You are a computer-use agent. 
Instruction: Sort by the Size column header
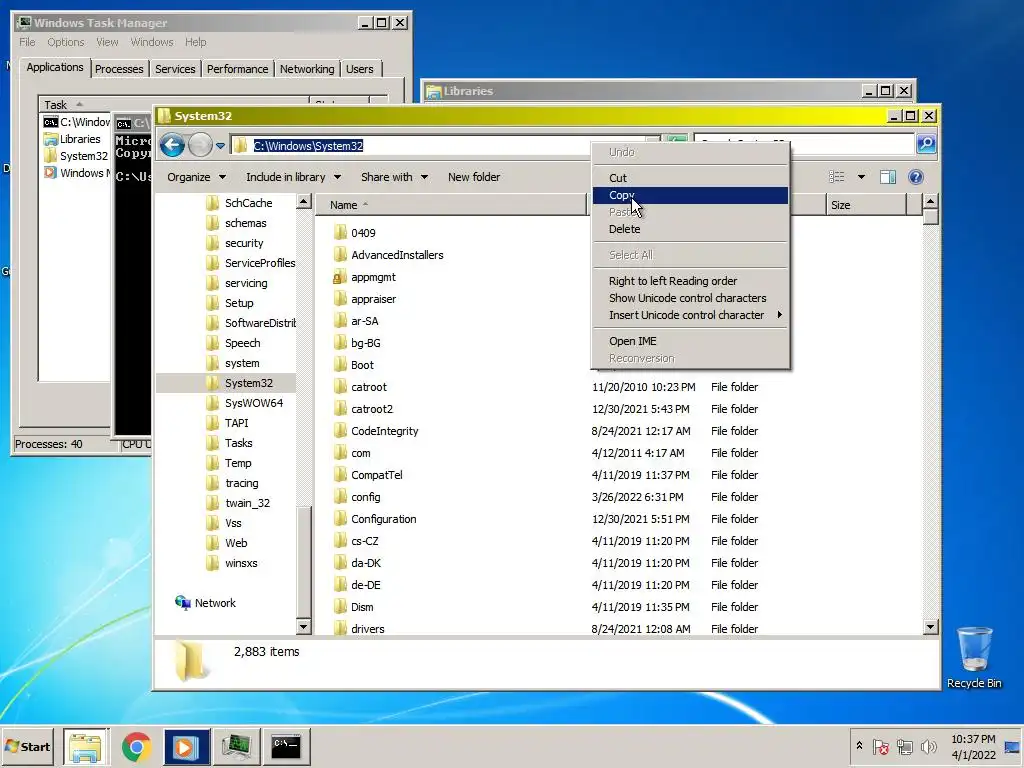(x=866, y=205)
